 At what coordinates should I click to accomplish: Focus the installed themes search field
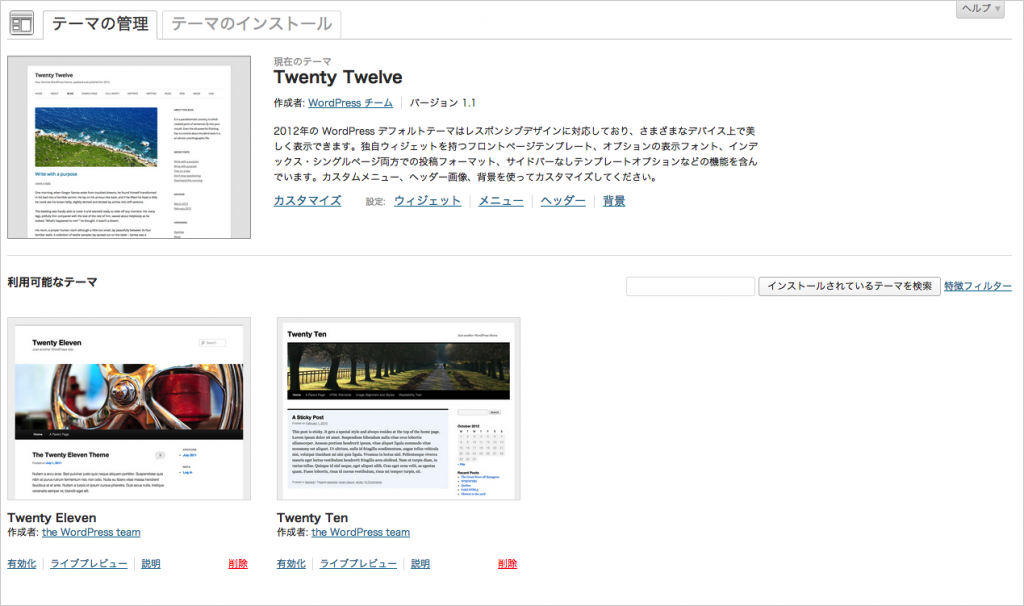(x=690, y=286)
